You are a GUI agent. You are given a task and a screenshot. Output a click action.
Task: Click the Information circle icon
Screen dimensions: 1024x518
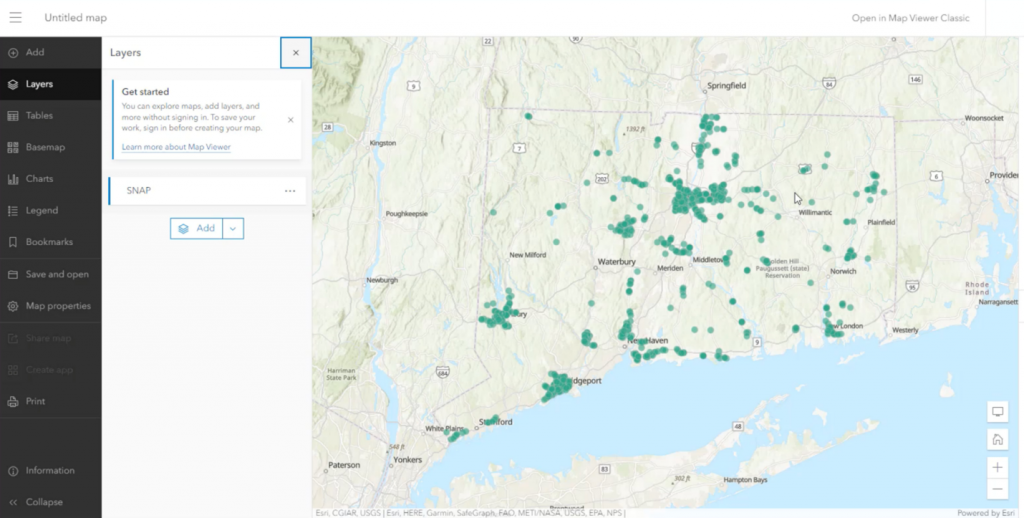click(13, 471)
